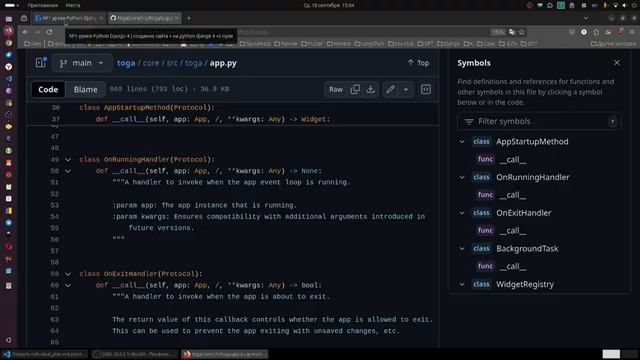
Task: Select __call__ under OnExitHandler symbol
Action: [x=513, y=231]
